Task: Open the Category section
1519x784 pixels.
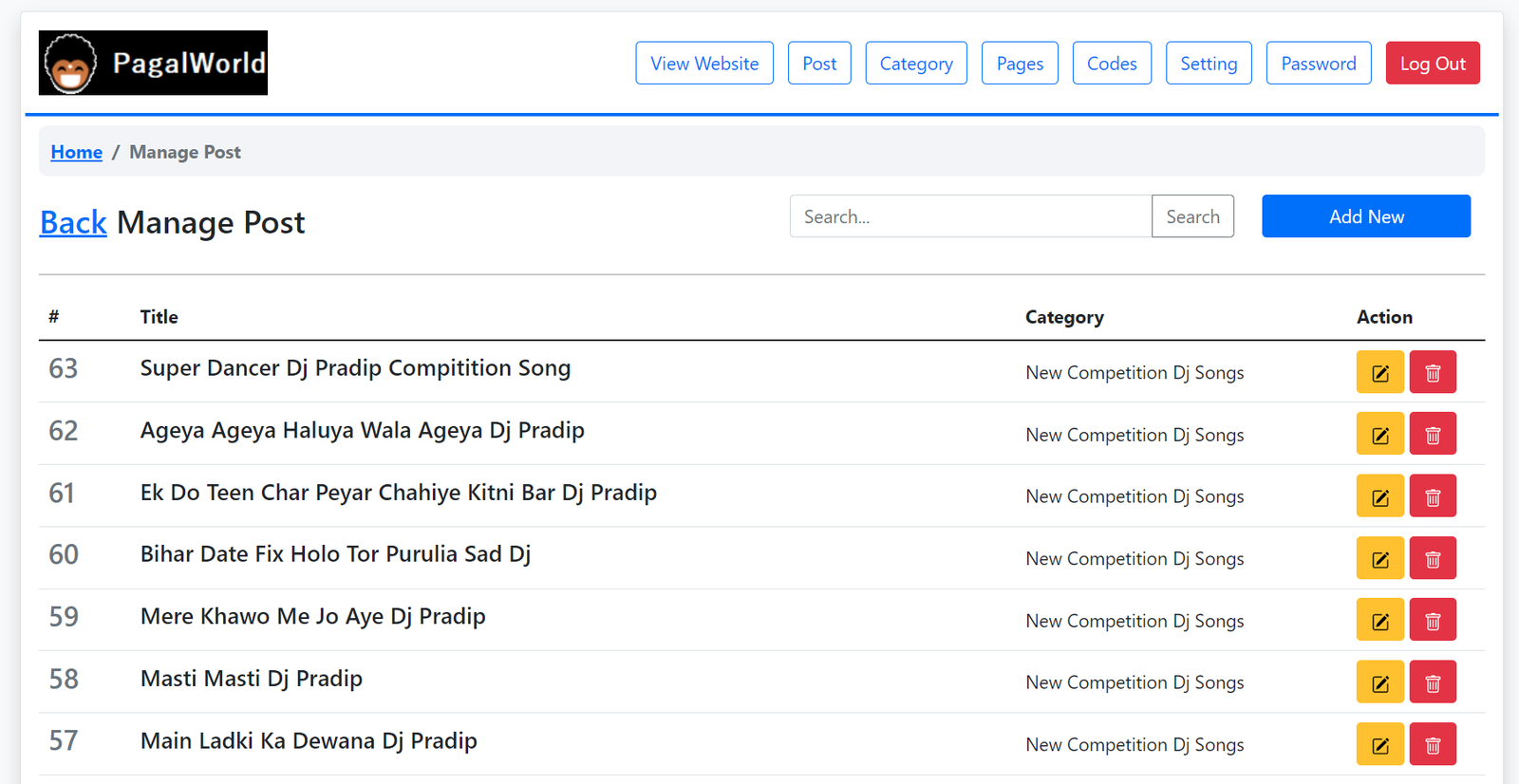Action: 915,64
